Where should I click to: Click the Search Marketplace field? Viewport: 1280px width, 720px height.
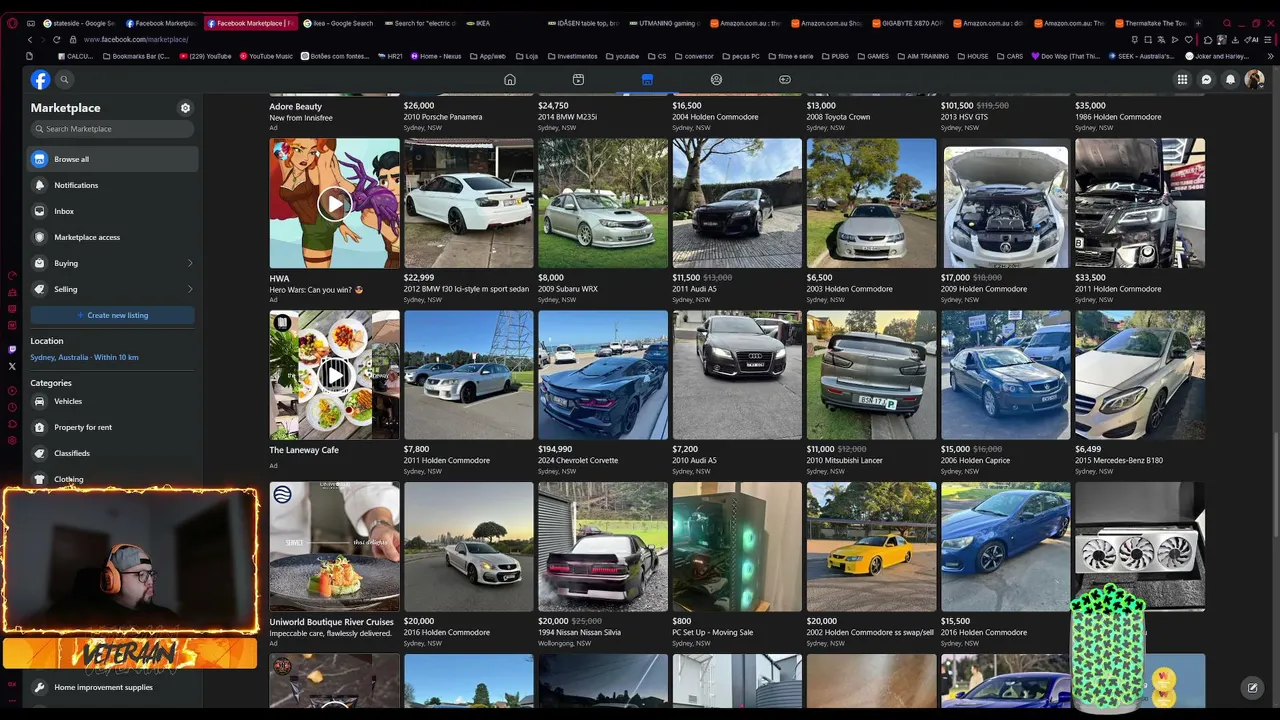point(112,129)
